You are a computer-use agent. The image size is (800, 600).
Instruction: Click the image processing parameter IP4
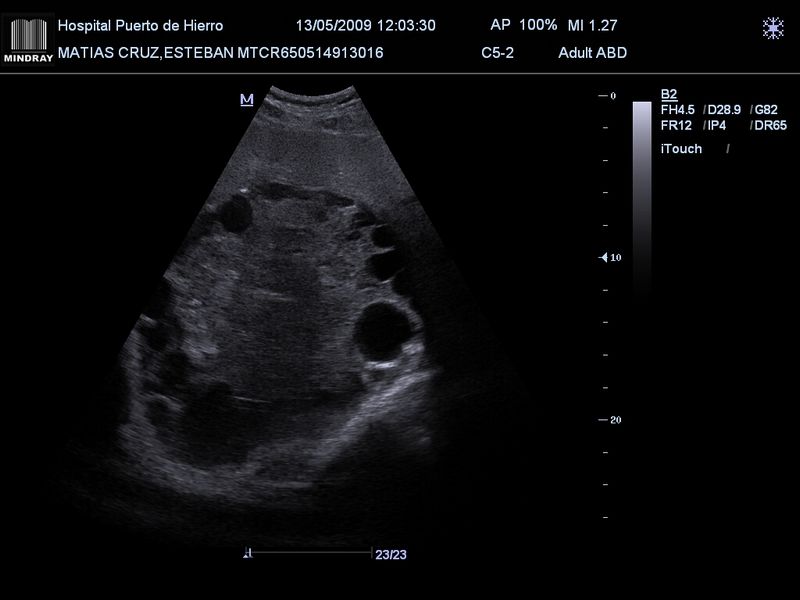click(716, 126)
